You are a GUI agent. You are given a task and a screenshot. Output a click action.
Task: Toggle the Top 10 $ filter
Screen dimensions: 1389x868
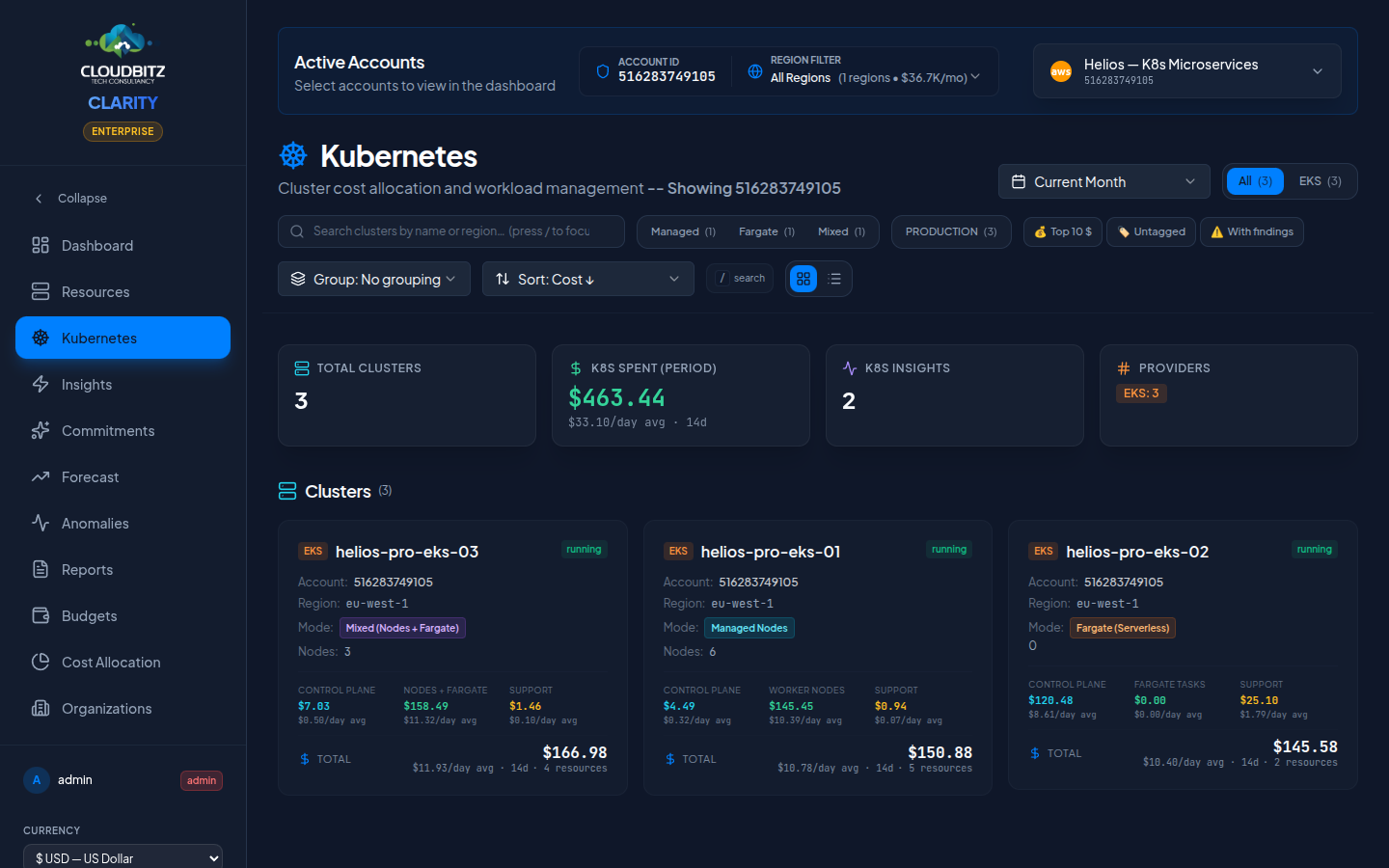tap(1063, 231)
